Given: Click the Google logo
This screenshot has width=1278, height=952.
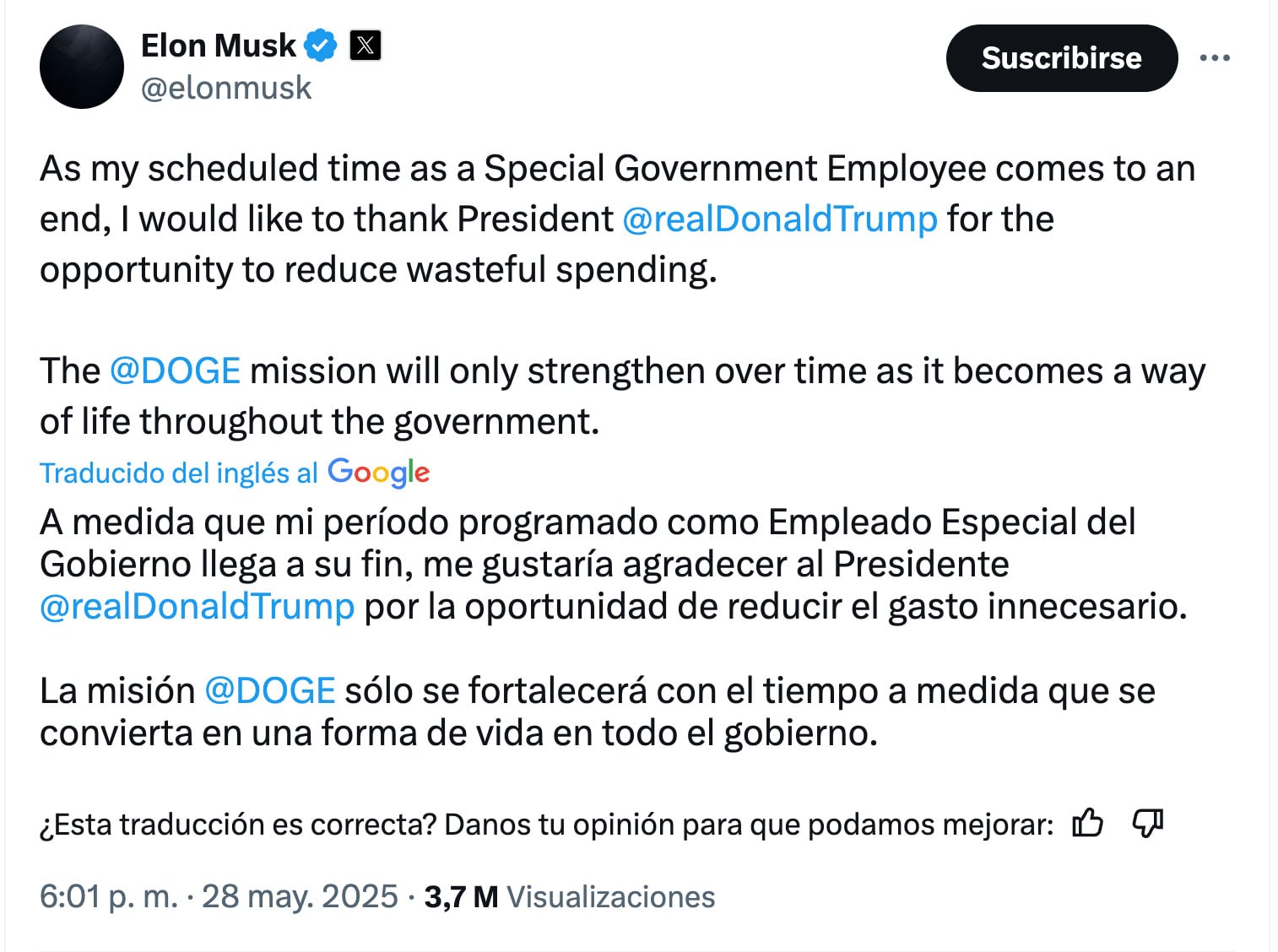Looking at the screenshot, I should (x=379, y=473).
